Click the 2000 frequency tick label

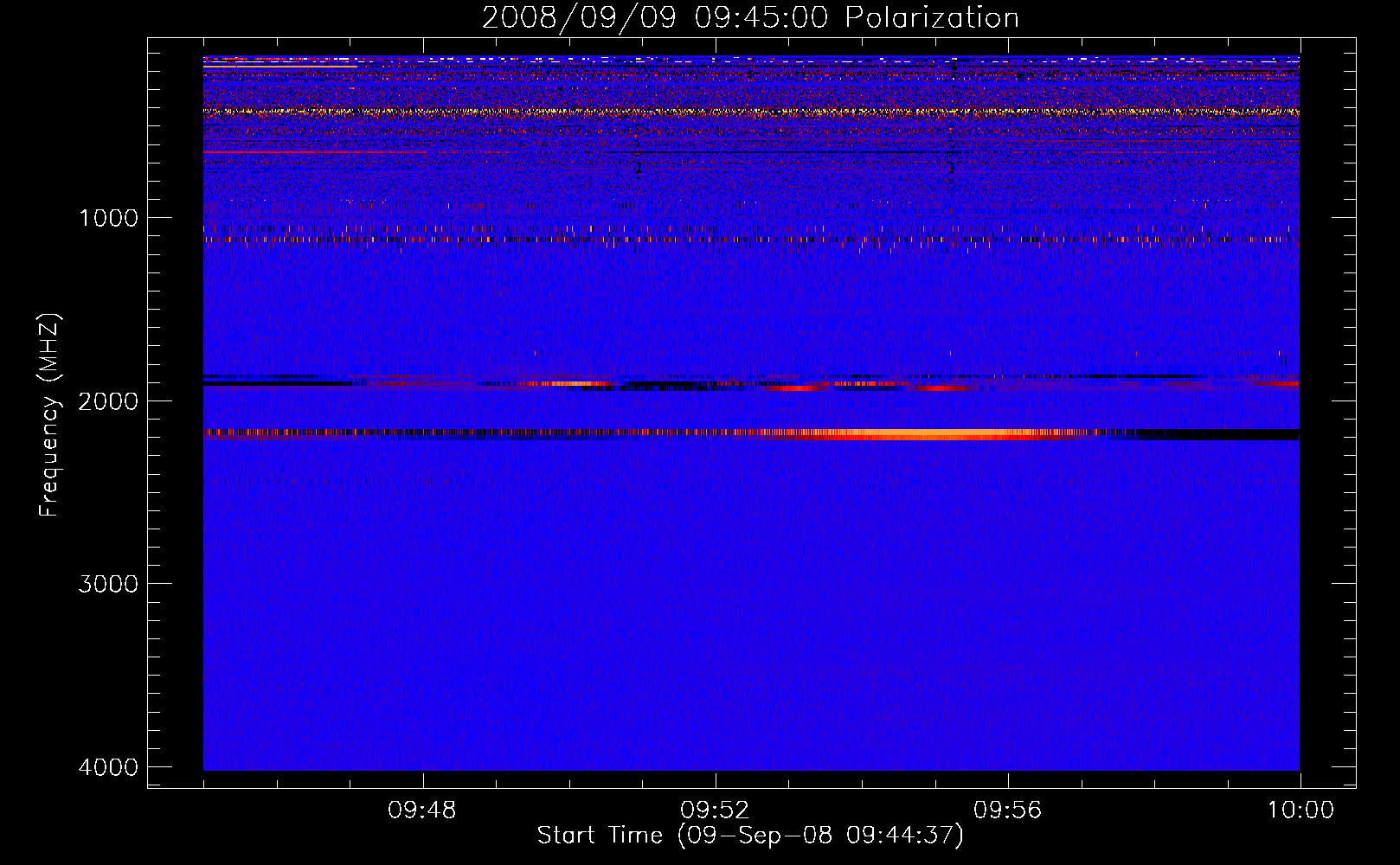pyautogui.click(x=109, y=400)
